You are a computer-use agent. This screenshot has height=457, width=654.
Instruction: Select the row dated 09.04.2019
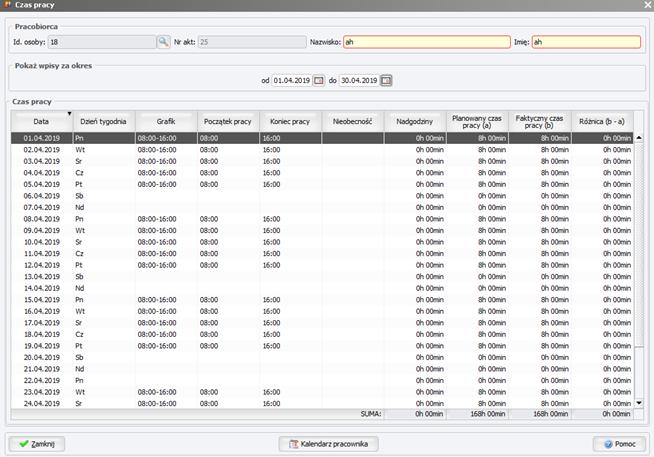pos(322,231)
